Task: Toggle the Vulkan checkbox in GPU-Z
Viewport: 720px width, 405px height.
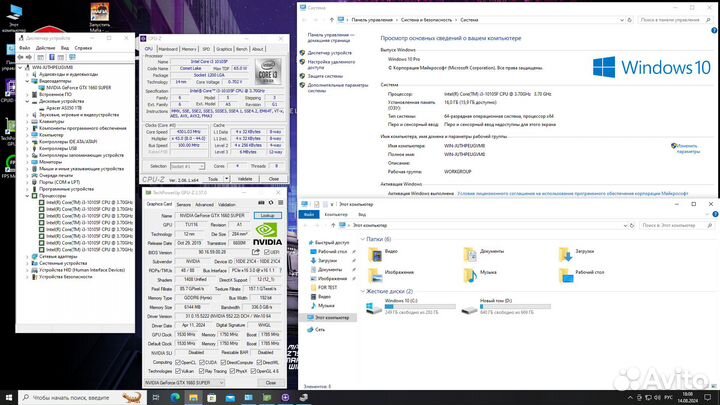Action: click(178, 371)
